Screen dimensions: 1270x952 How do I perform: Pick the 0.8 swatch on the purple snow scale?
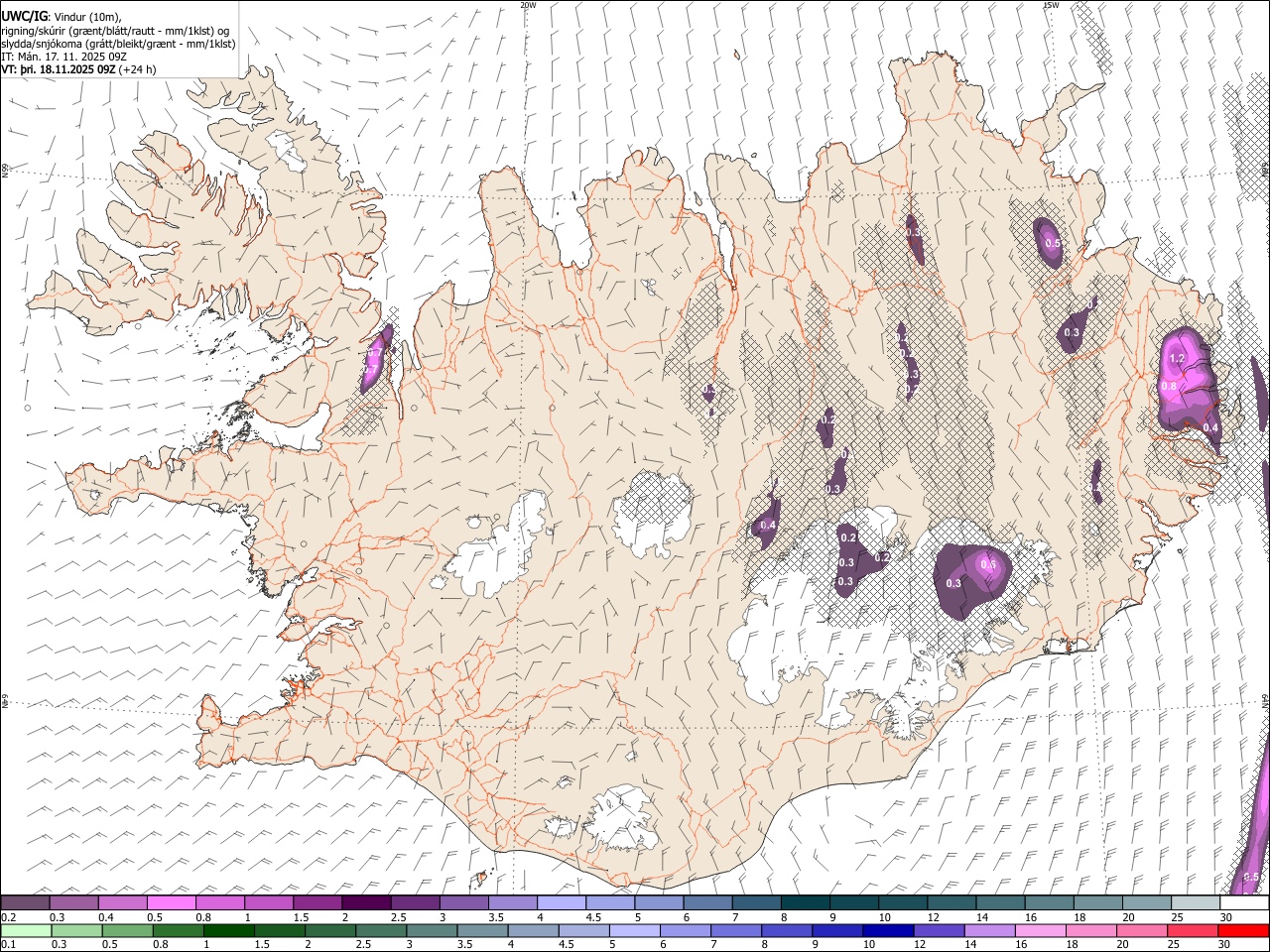click(220, 903)
